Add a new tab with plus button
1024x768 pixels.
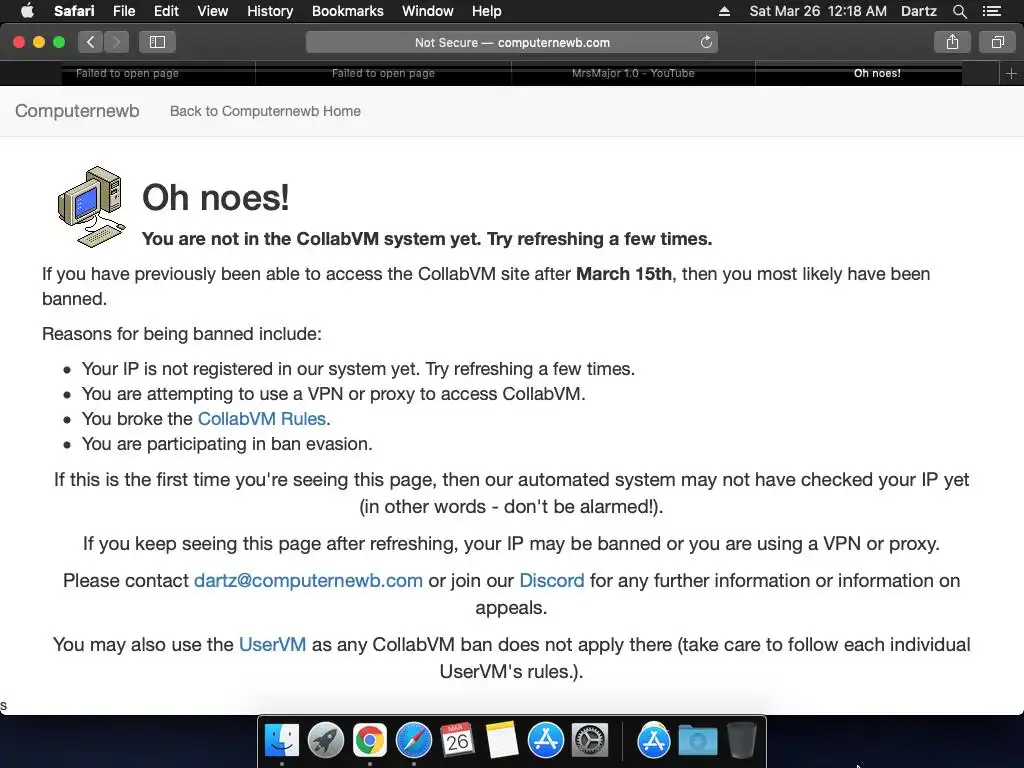1011,74
